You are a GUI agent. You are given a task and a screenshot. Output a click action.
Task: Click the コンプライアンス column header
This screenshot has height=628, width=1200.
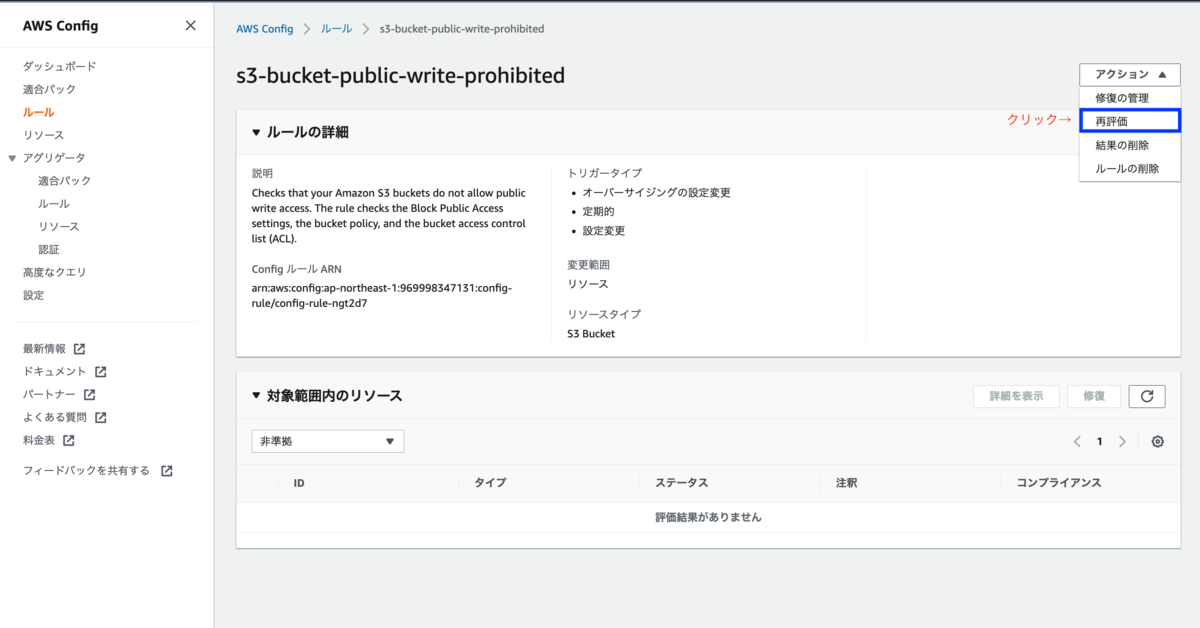(x=1059, y=483)
